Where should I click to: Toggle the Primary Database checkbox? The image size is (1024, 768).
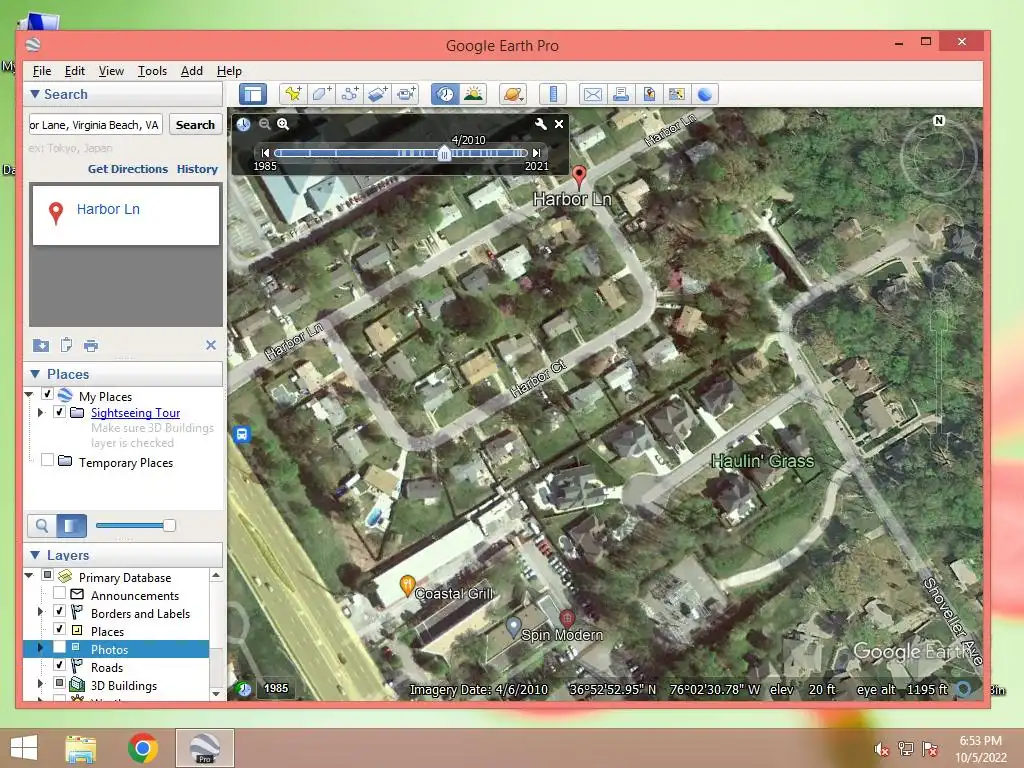pos(48,575)
